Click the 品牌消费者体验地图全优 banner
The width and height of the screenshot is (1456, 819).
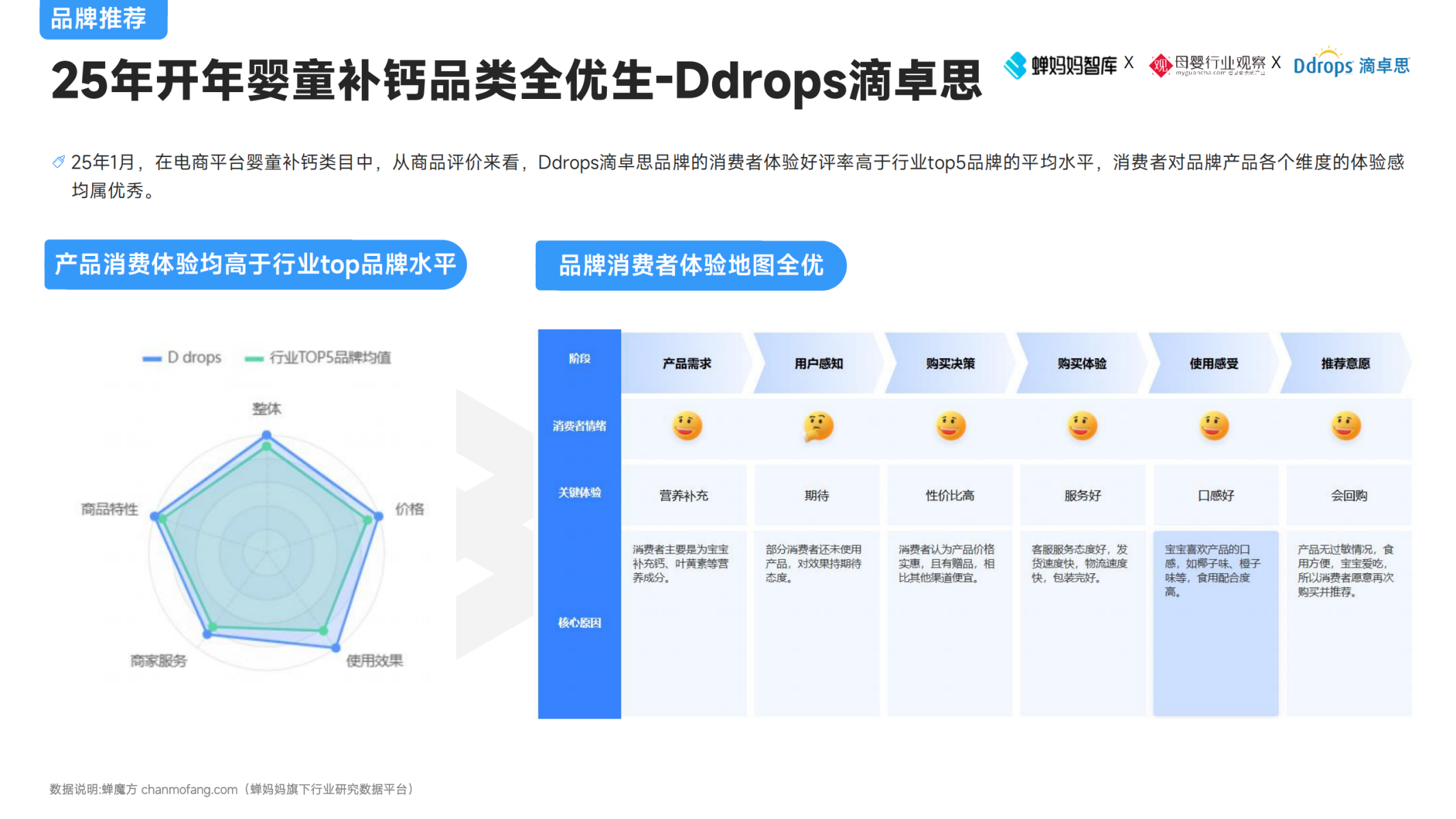(x=691, y=265)
